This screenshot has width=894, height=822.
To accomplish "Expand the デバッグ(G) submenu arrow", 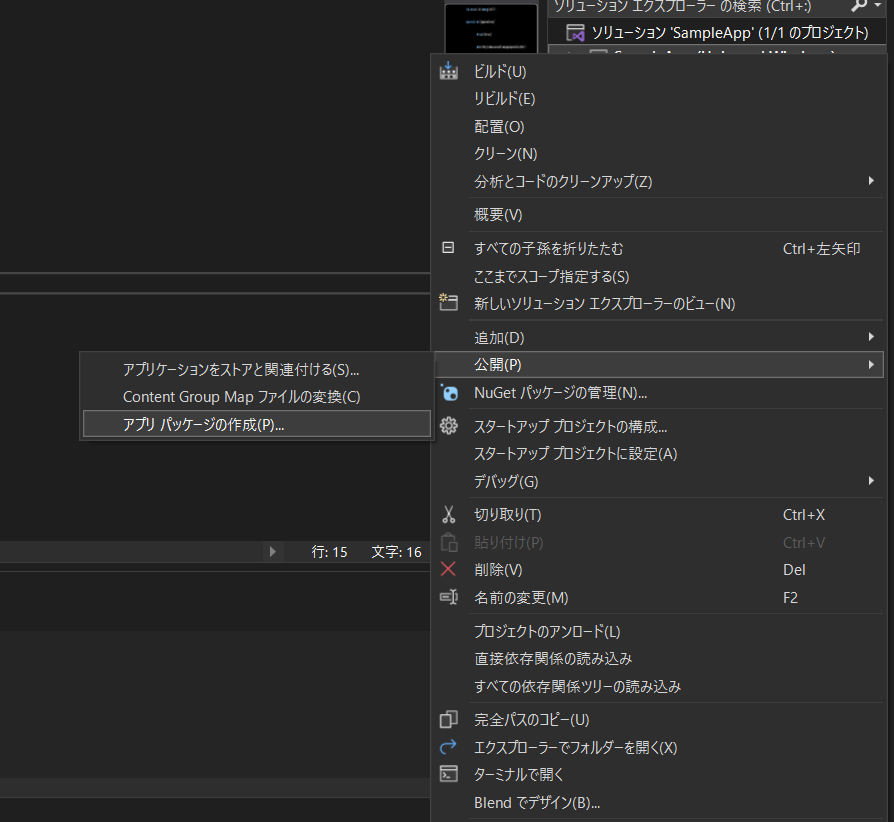I will coord(871,481).
